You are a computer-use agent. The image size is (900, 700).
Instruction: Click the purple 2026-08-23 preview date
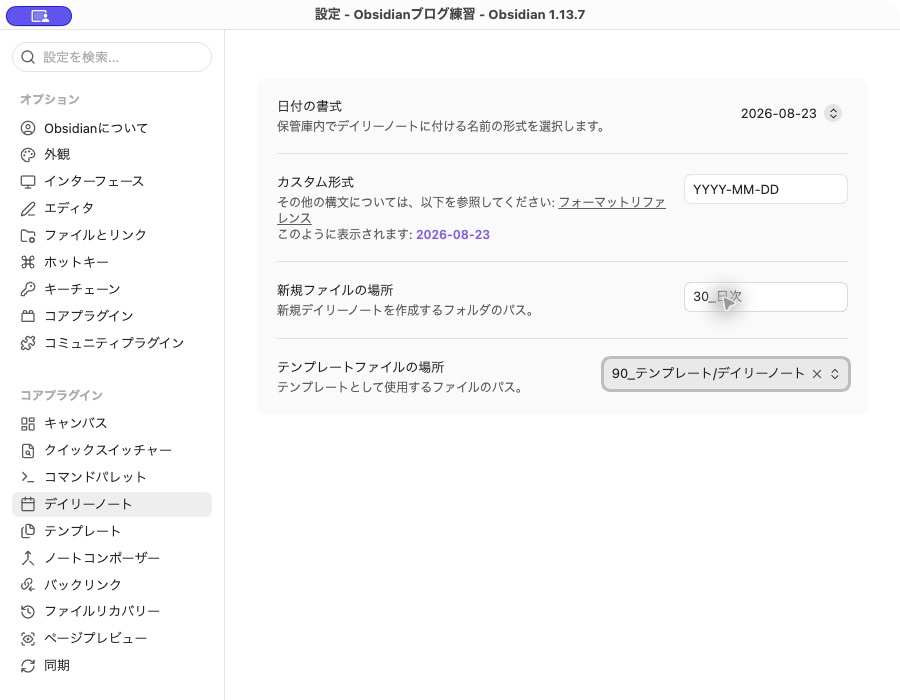(x=453, y=235)
